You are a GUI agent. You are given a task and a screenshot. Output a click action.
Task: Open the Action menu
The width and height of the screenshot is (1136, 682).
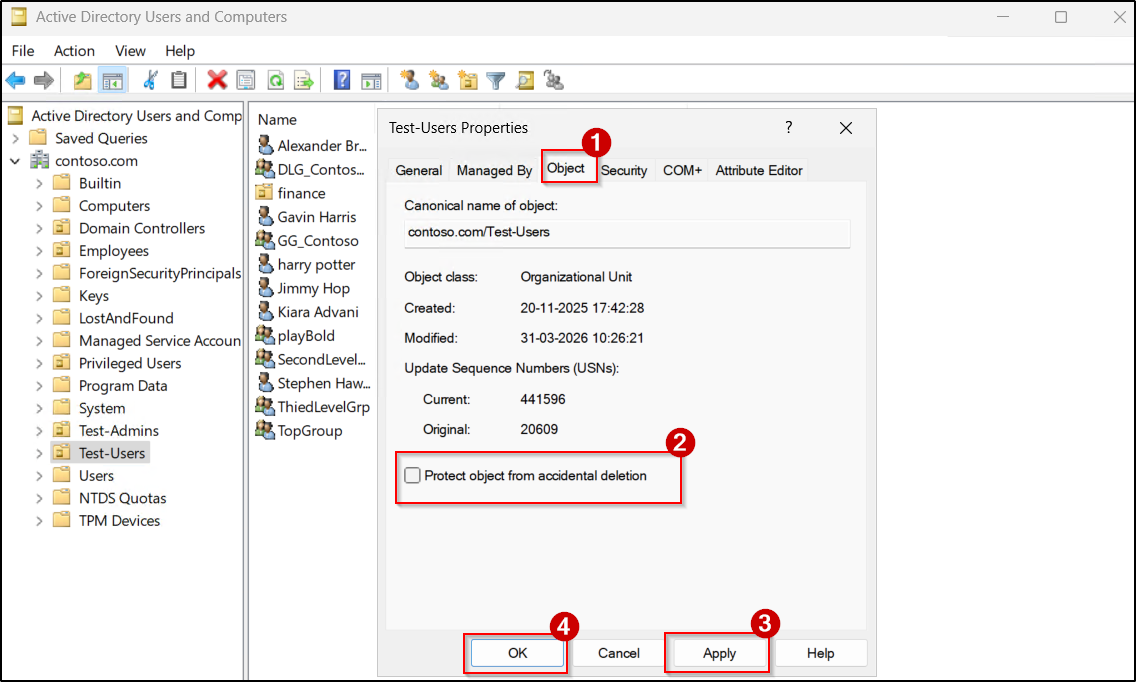coord(74,51)
